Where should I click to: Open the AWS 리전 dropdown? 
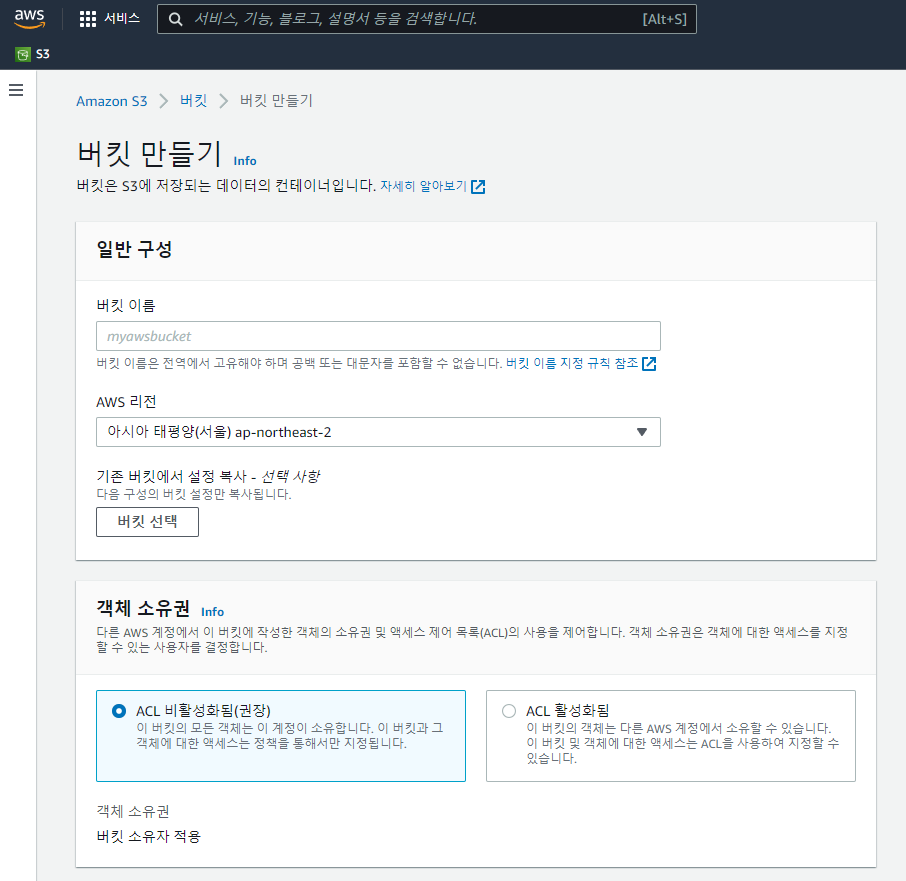pyautogui.click(x=378, y=432)
